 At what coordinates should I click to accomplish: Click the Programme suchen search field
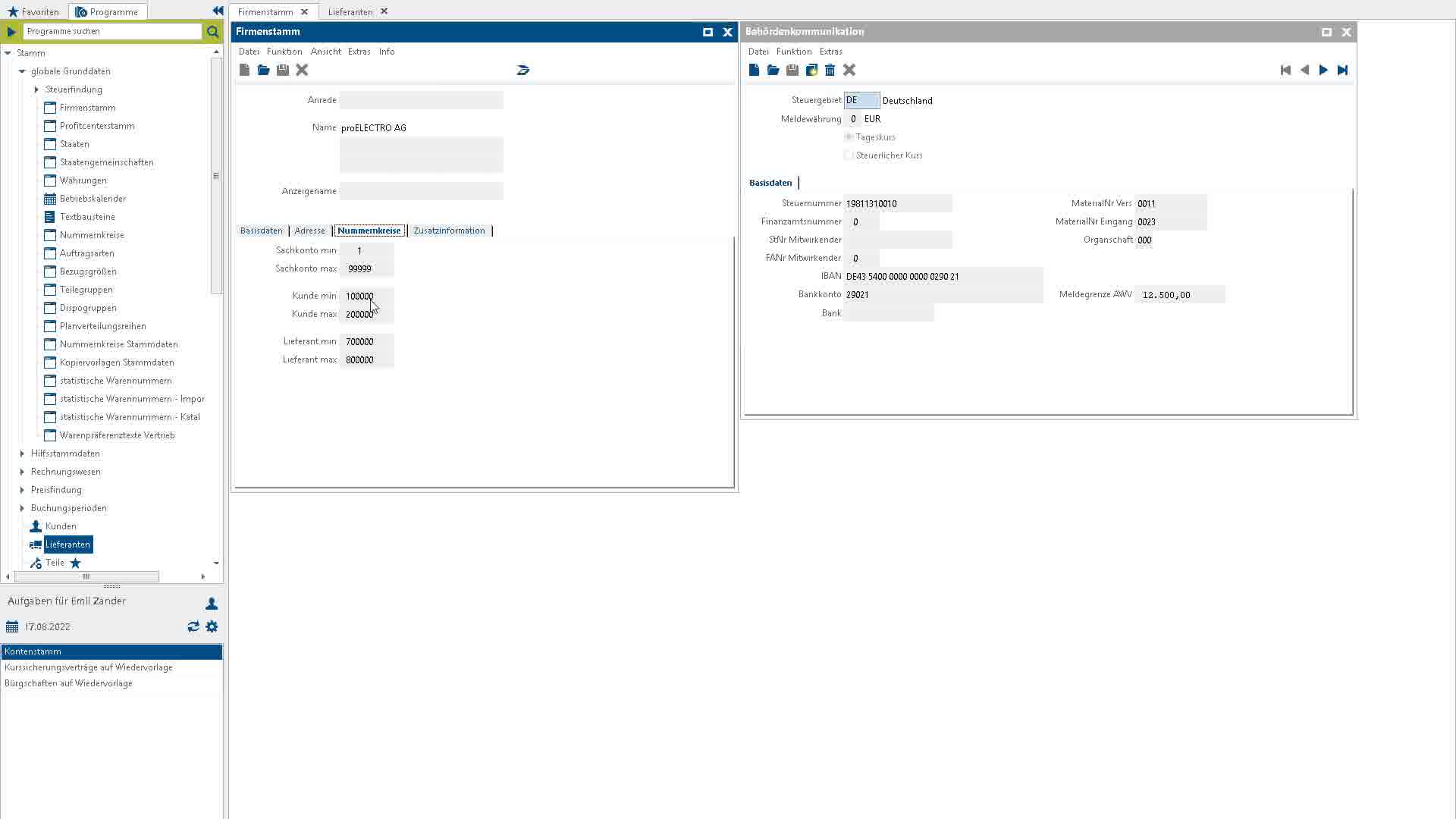(x=112, y=31)
